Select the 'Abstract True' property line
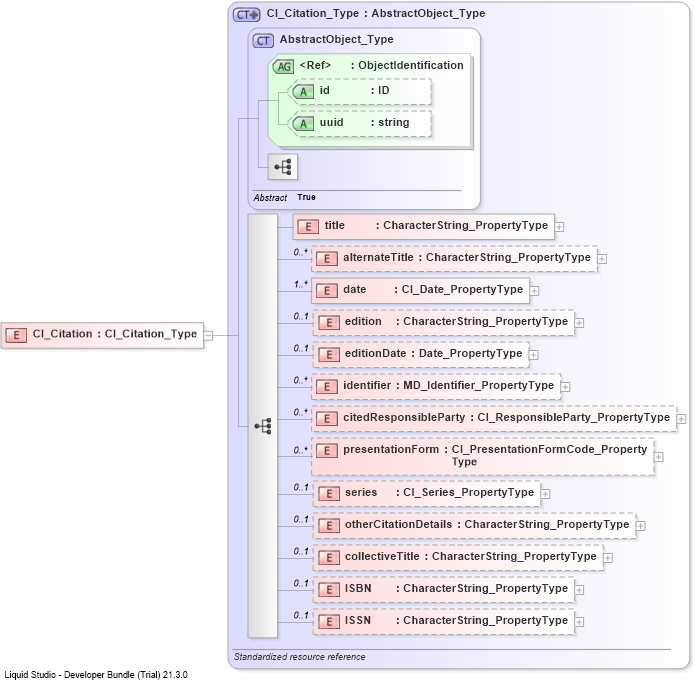The image size is (694, 680). 285,197
